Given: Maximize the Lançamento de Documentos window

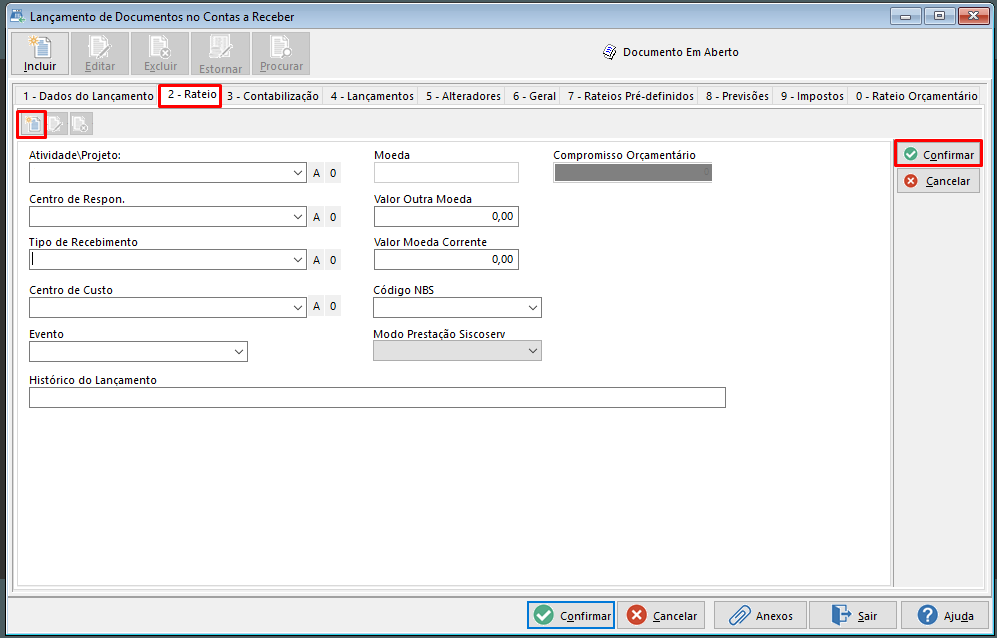Looking at the screenshot, I should click(x=939, y=16).
